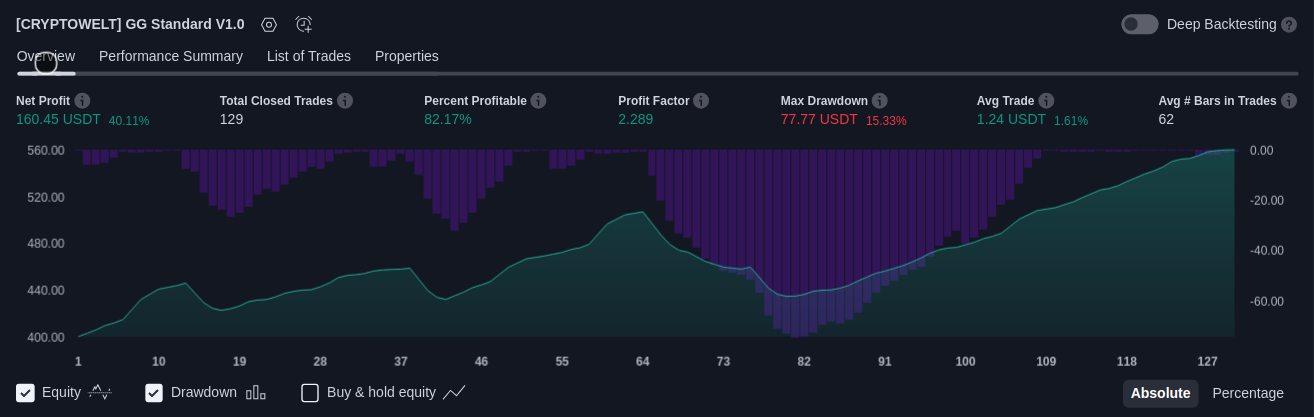Enable the Deep Backtesting toggle
Image resolution: width=1314 pixels, height=417 pixels.
coord(1140,24)
